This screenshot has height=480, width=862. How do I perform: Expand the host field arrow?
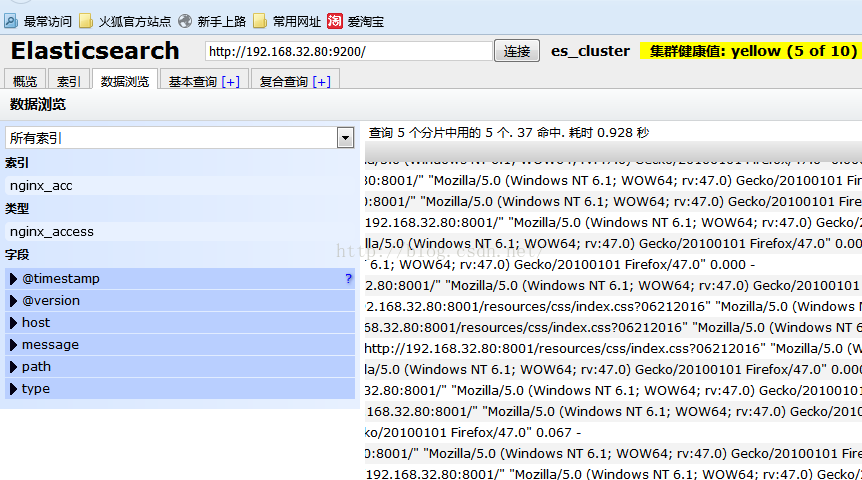pos(14,323)
